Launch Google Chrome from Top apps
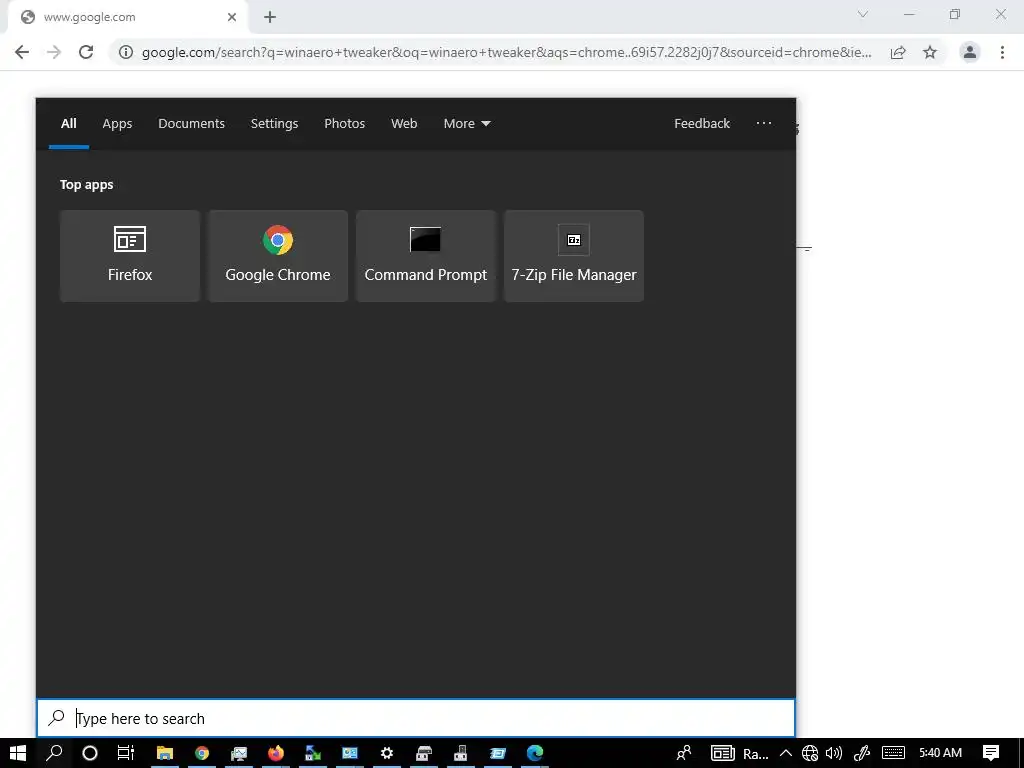1024x768 pixels. pos(278,255)
